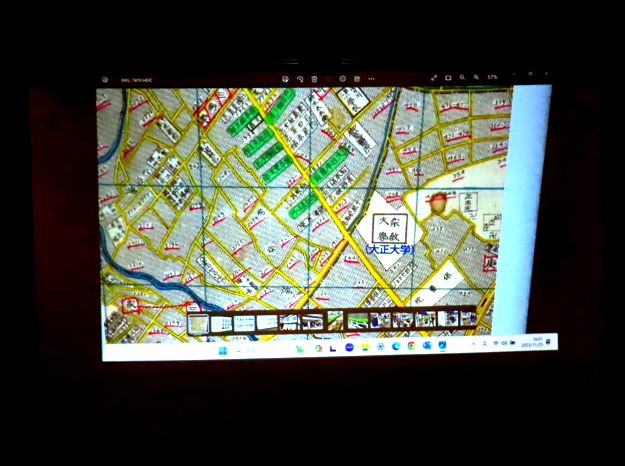Open the clock and date flyout
Screen dimensions: 625x466
pyautogui.click(x=532, y=342)
